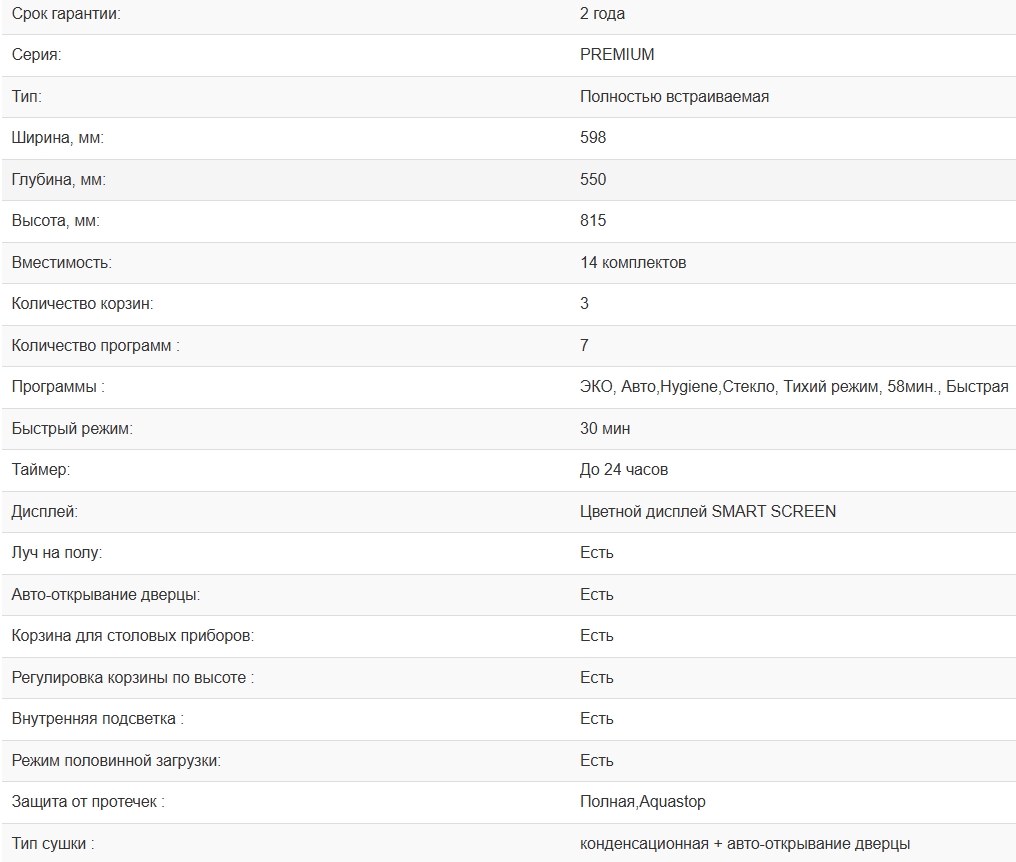Select the width value 598

[593, 138]
